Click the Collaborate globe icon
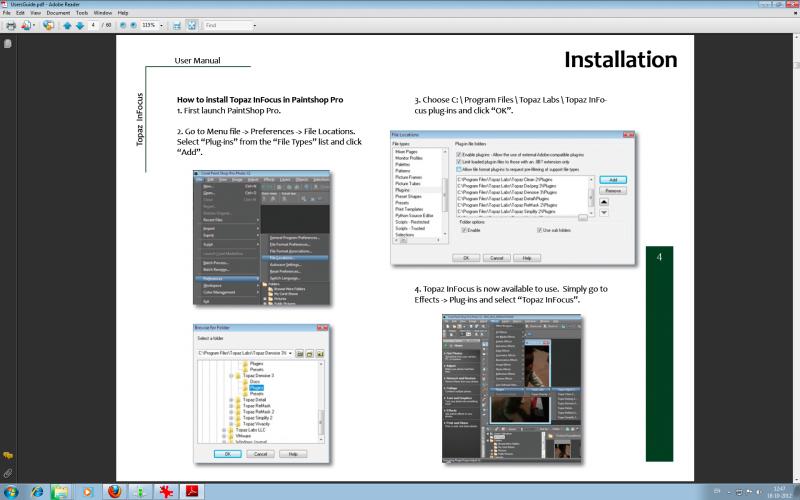This screenshot has height=500, width=800. (x=48, y=25)
